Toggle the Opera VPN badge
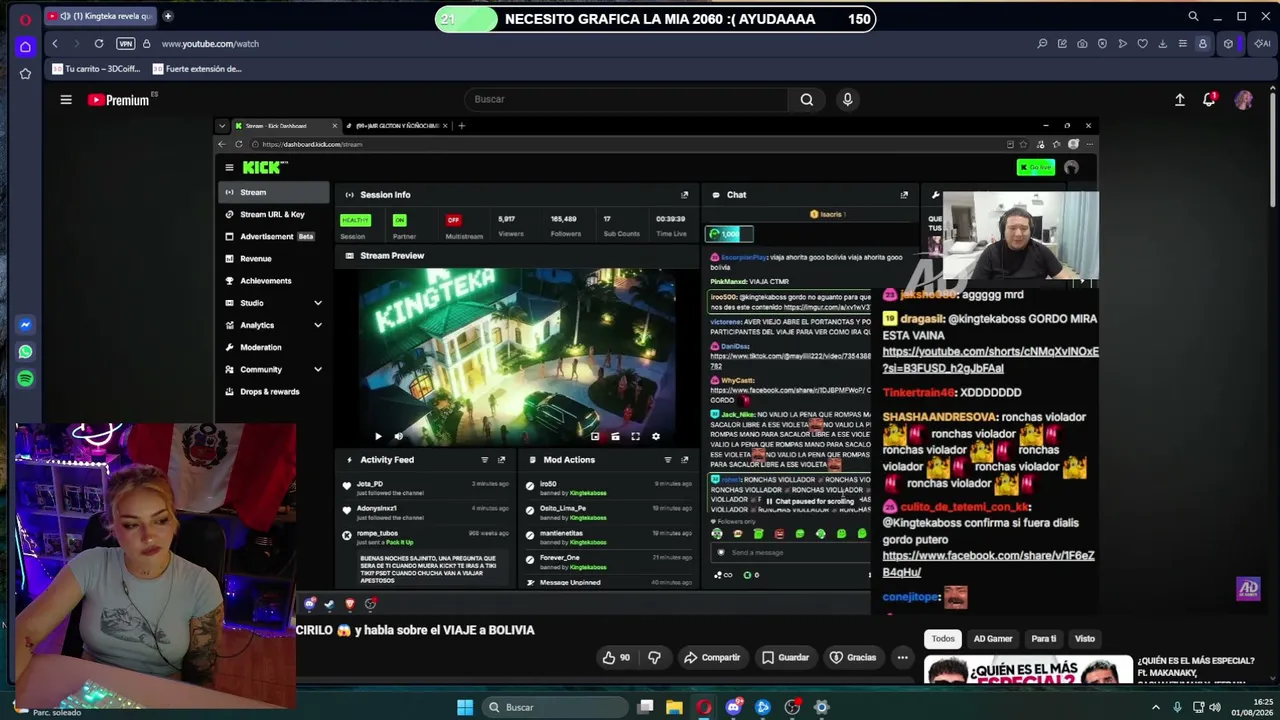Viewport: 1280px width, 720px height. 125,44
